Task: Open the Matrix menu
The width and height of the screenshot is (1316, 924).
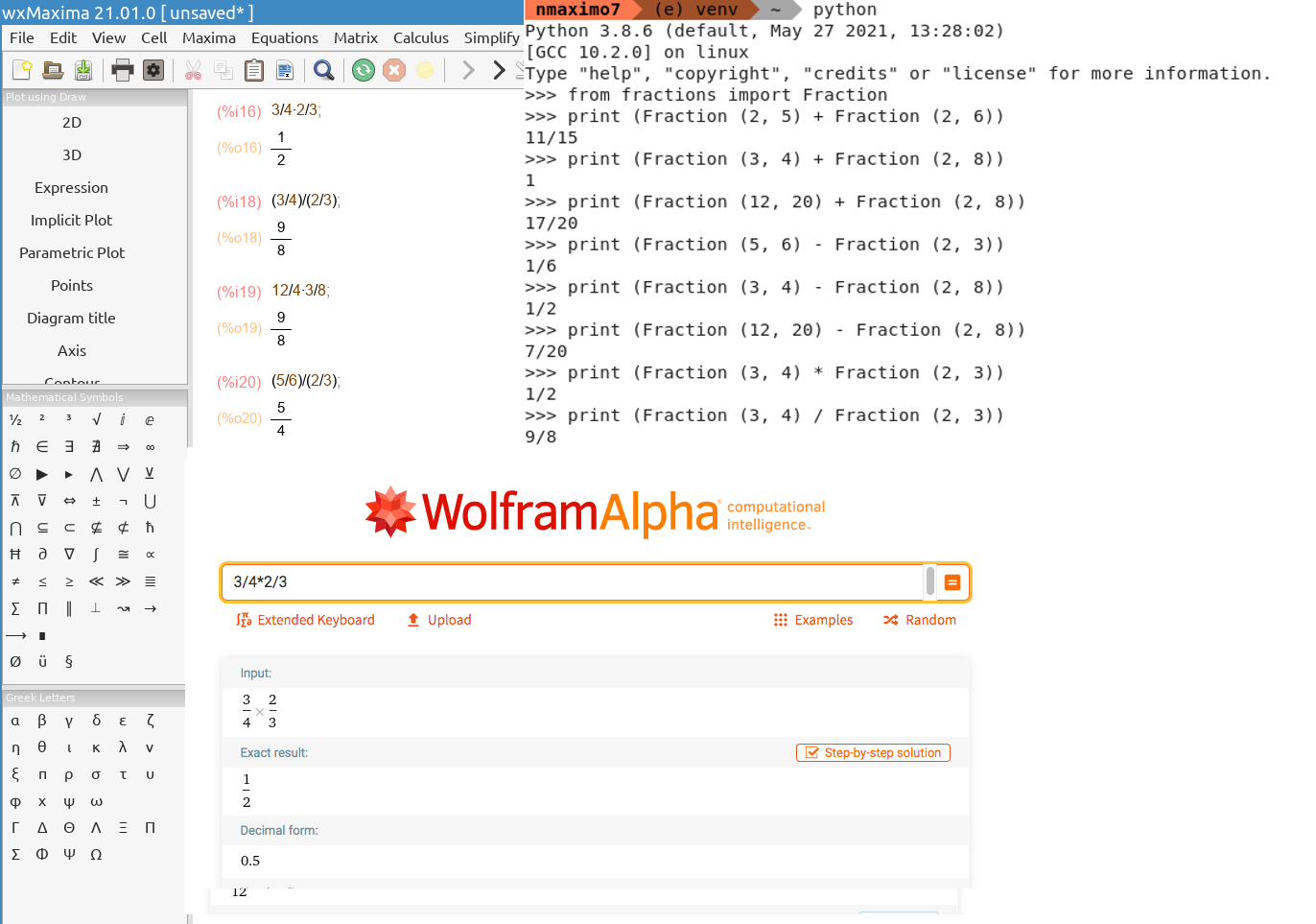Action: click(x=355, y=37)
